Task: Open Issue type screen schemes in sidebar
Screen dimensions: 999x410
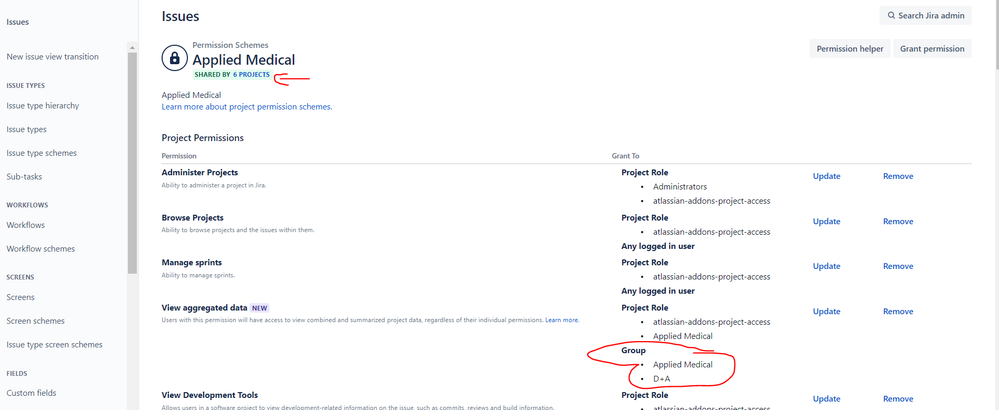Action: (54, 344)
